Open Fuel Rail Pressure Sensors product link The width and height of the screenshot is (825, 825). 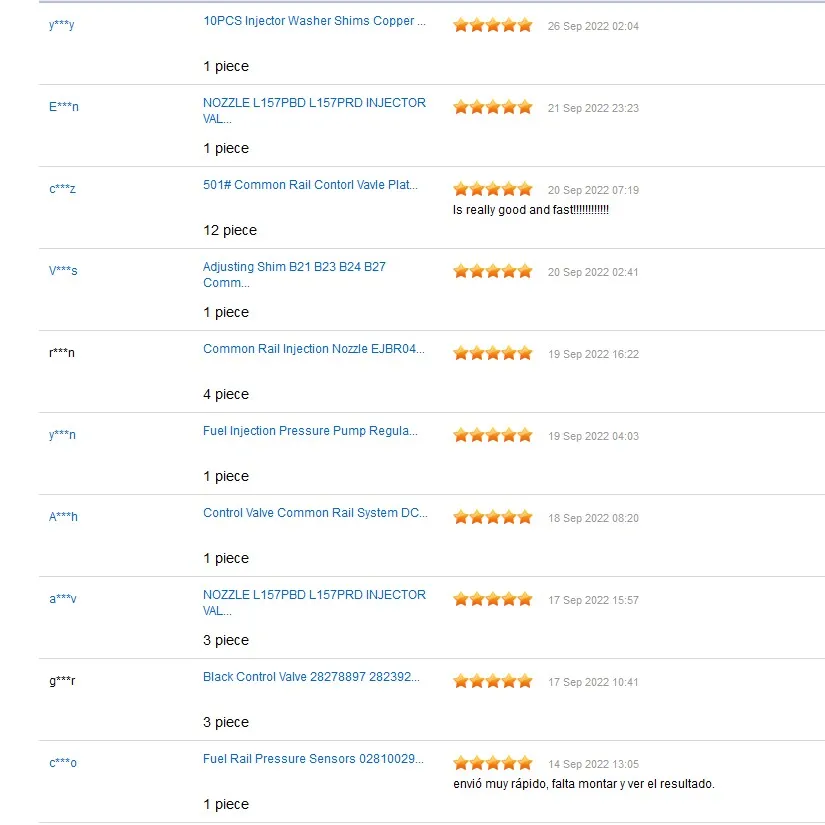click(313, 759)
